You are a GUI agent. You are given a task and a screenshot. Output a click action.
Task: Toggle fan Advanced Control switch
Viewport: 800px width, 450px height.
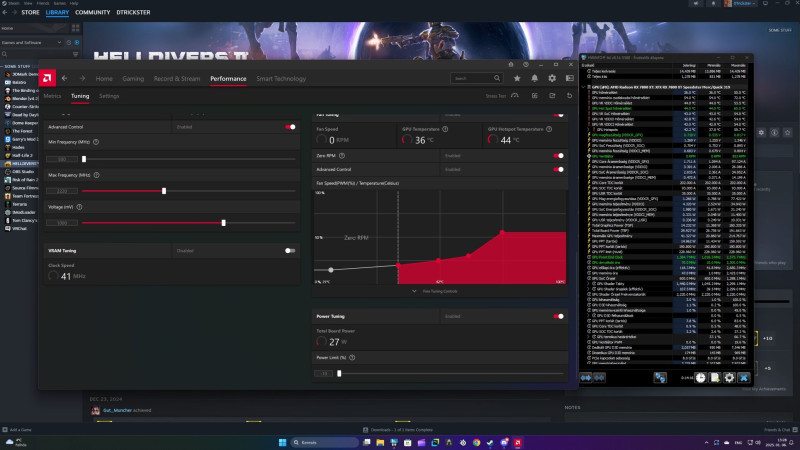point(559,169)
